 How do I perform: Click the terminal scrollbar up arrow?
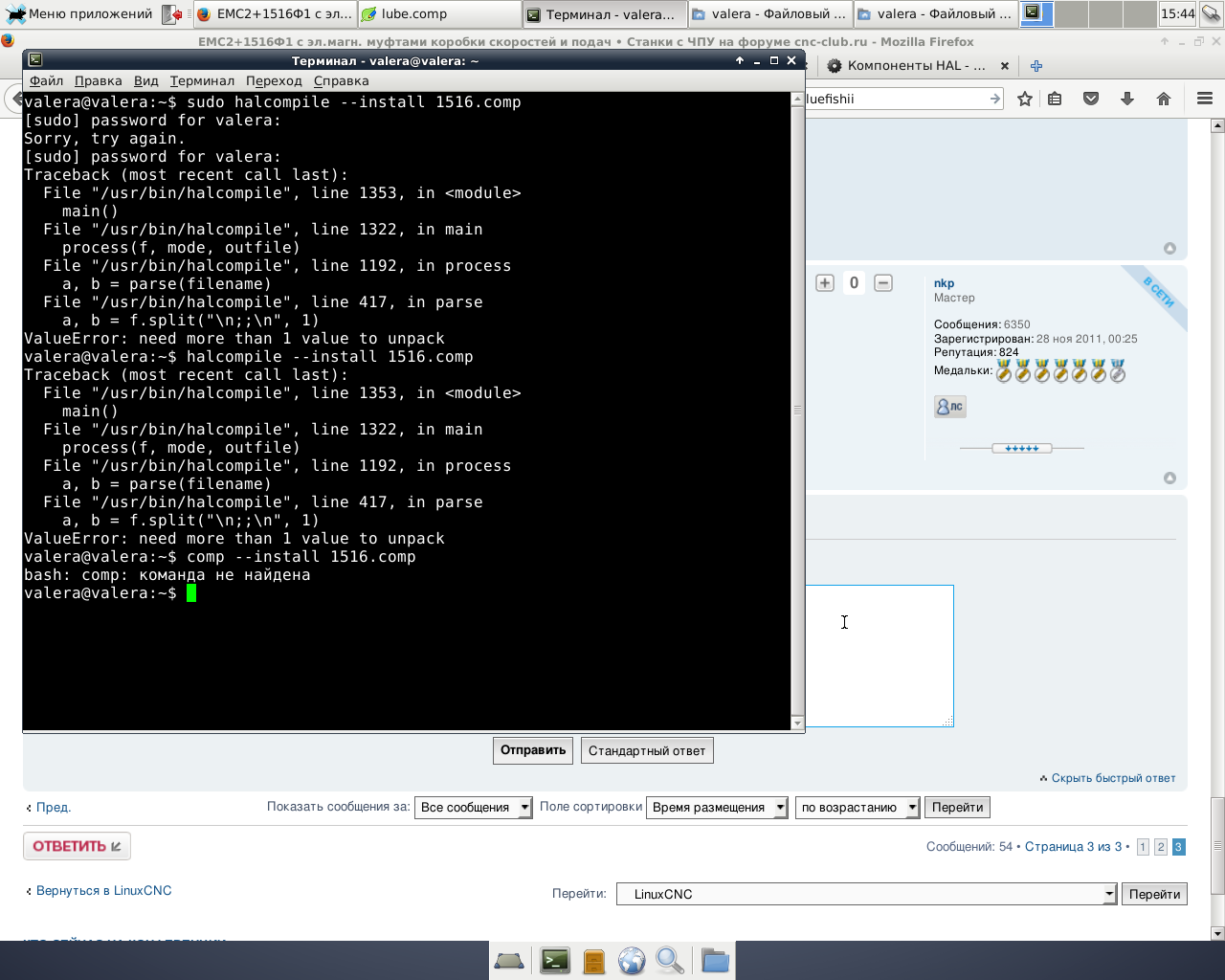click(797, 100)
